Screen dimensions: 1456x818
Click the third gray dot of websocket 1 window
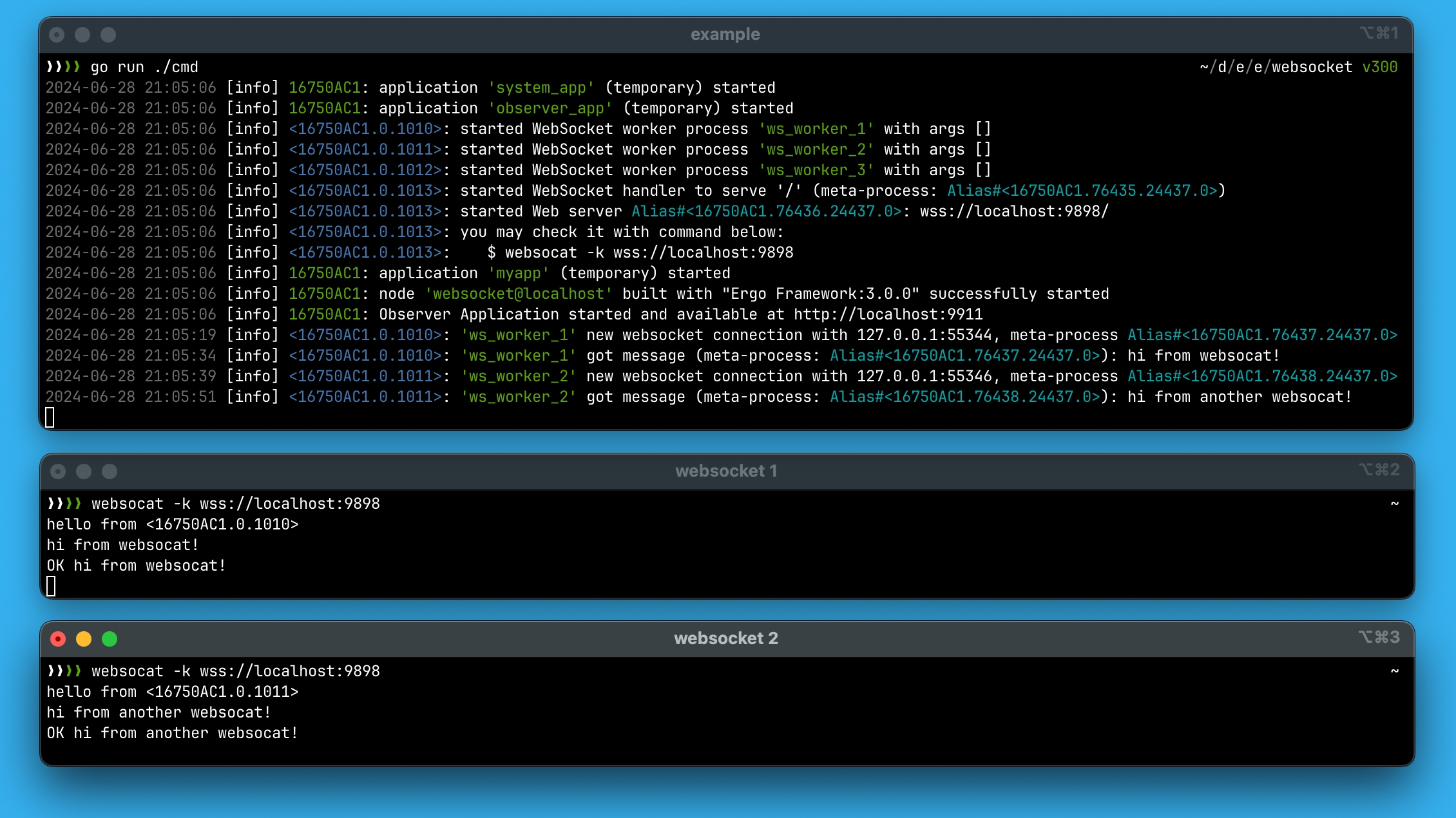(110, 471)
